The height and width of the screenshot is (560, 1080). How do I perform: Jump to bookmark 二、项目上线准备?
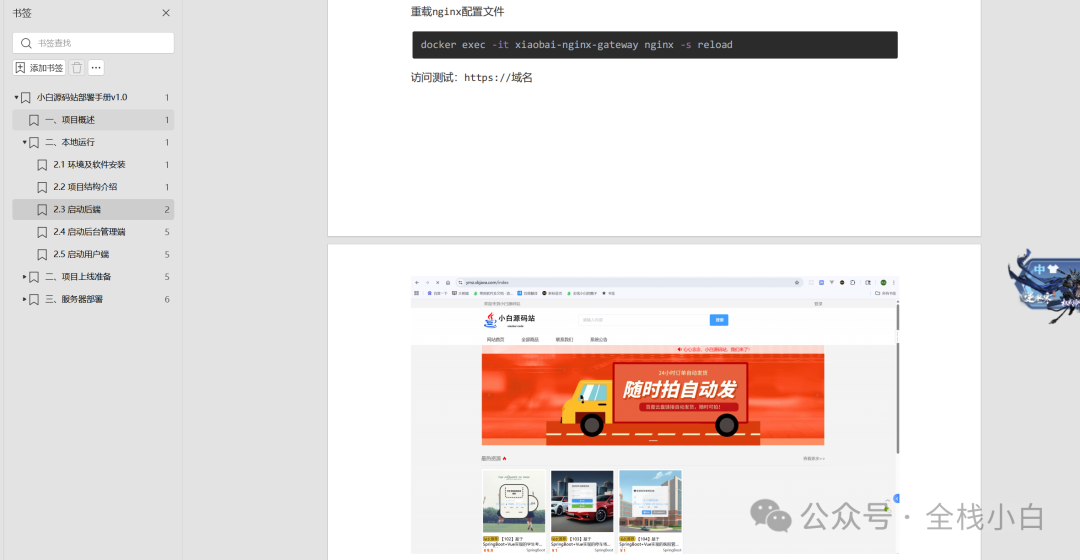pyautogui.click(x=79, y=276)
